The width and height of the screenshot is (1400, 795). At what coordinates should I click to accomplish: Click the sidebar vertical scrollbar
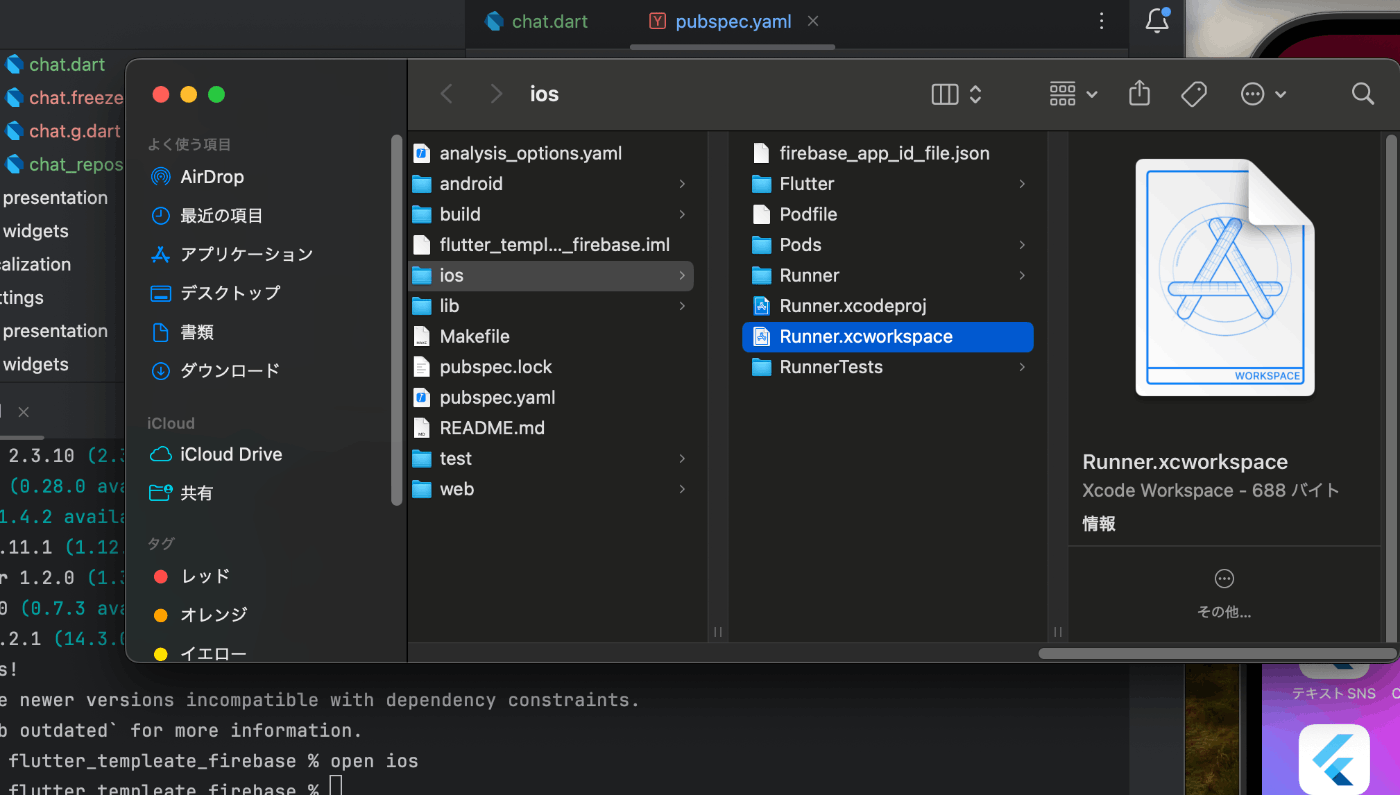[397, 320]
